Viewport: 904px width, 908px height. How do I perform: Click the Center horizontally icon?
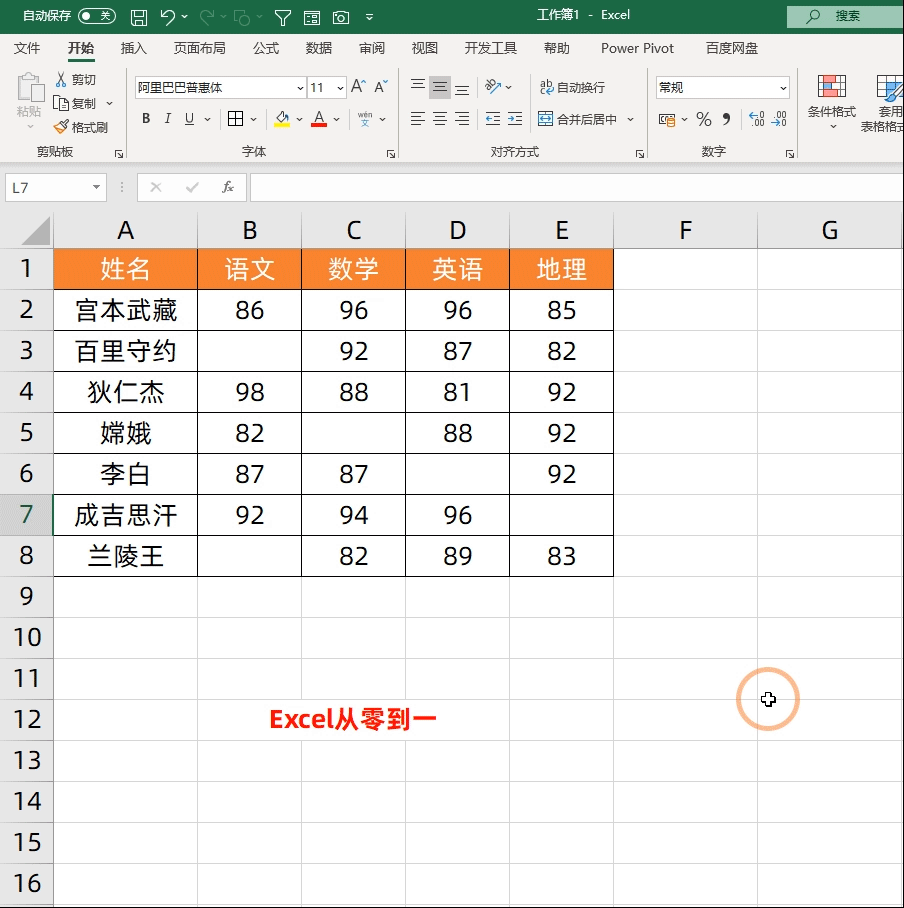[x=440, y=119]
